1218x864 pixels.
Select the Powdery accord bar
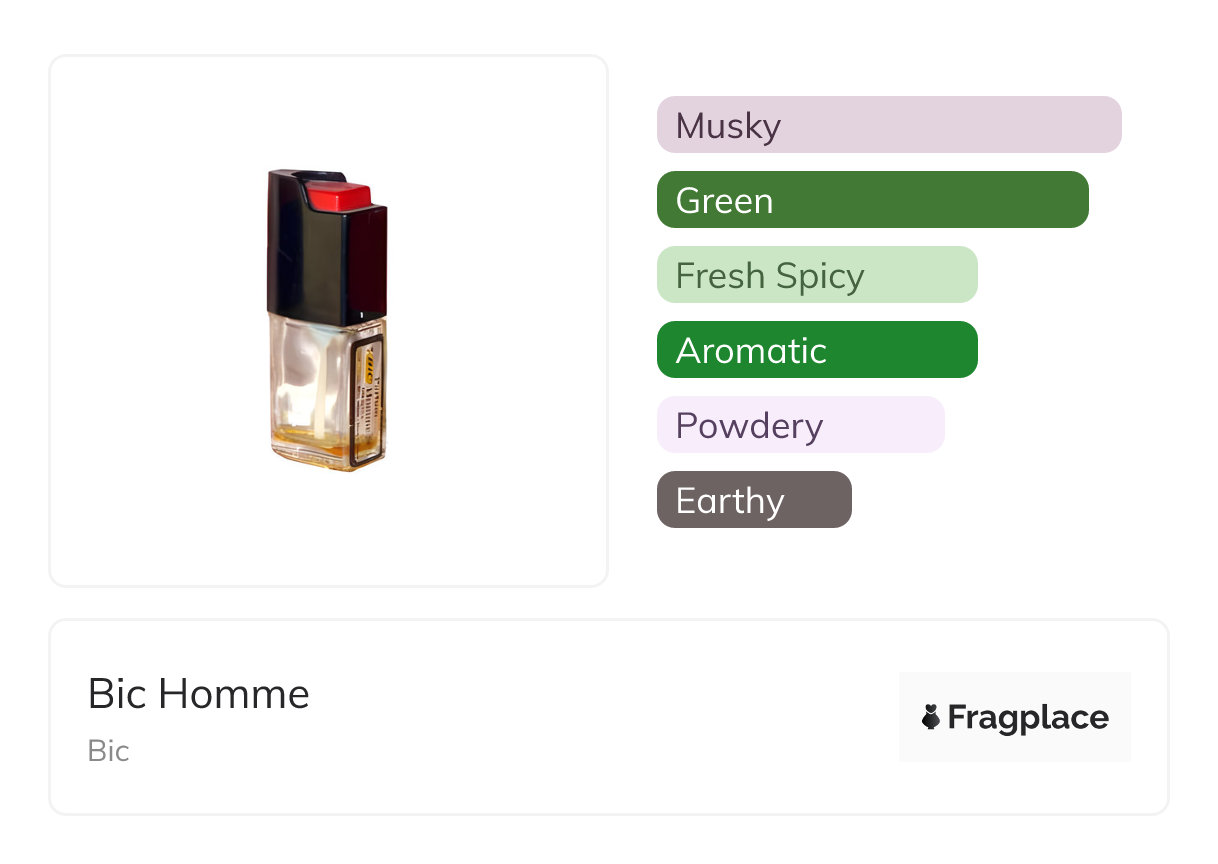coord(800,425)
